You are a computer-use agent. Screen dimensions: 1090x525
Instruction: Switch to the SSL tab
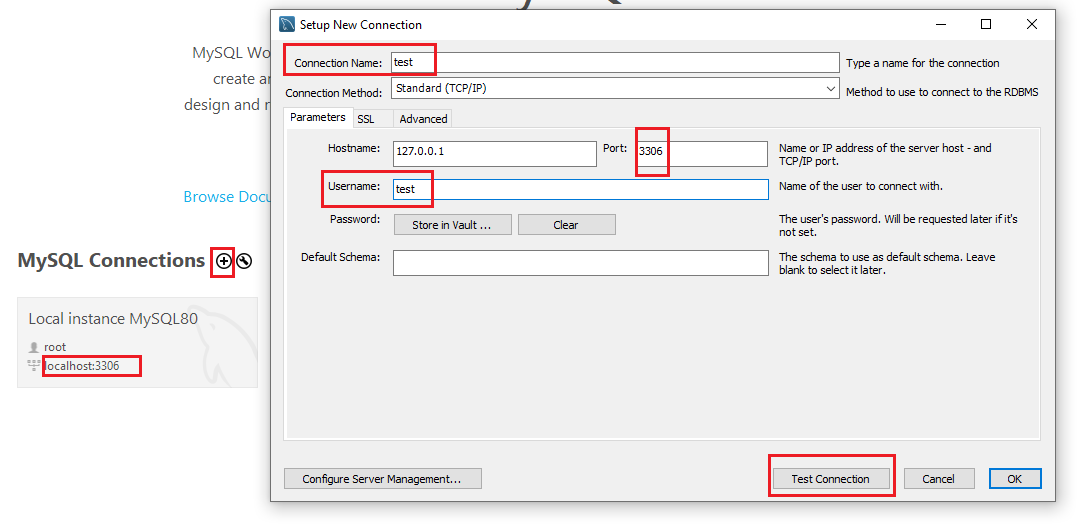[366, 119]
